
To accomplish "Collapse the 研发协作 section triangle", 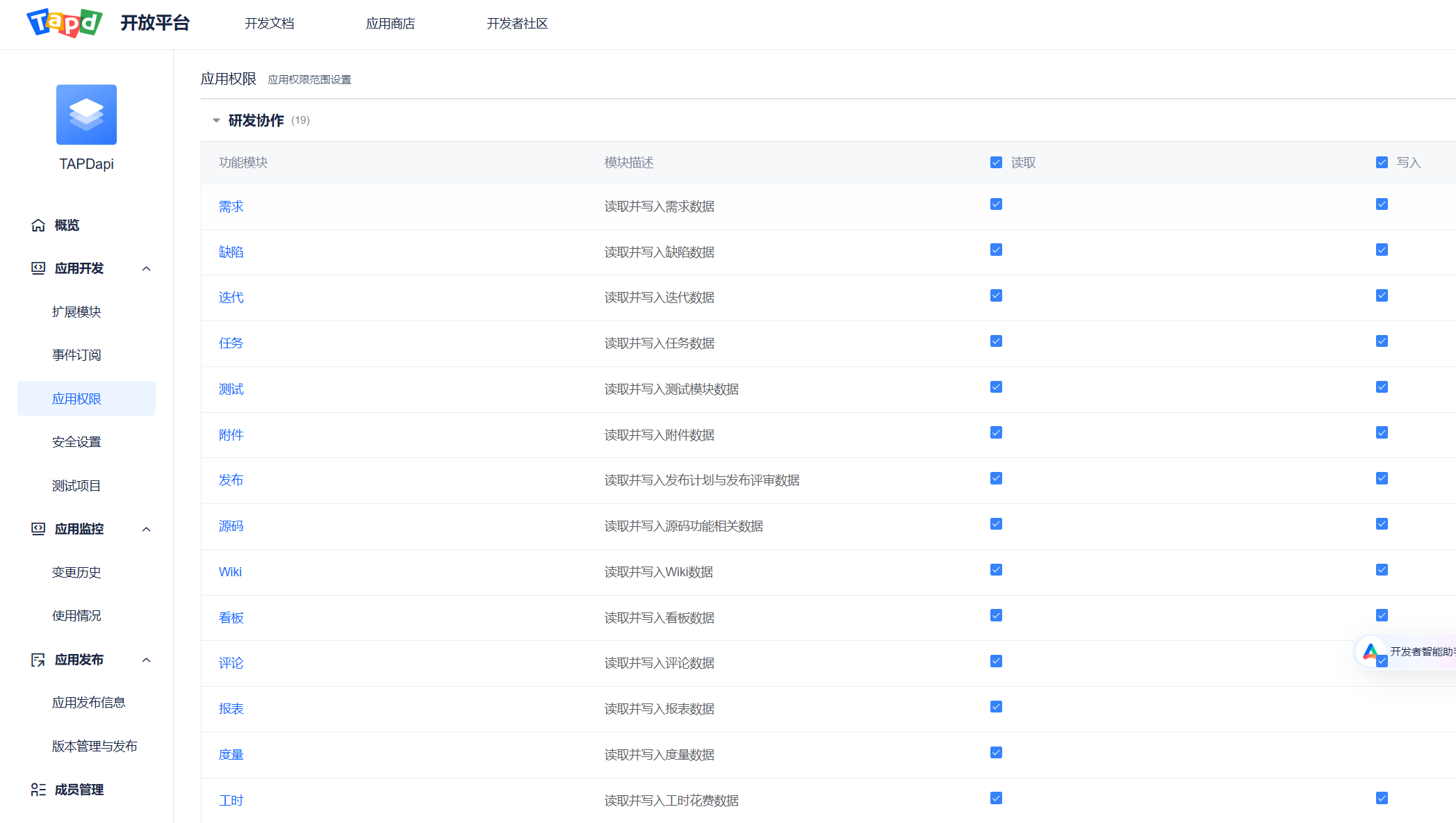I will pos(216,121).
